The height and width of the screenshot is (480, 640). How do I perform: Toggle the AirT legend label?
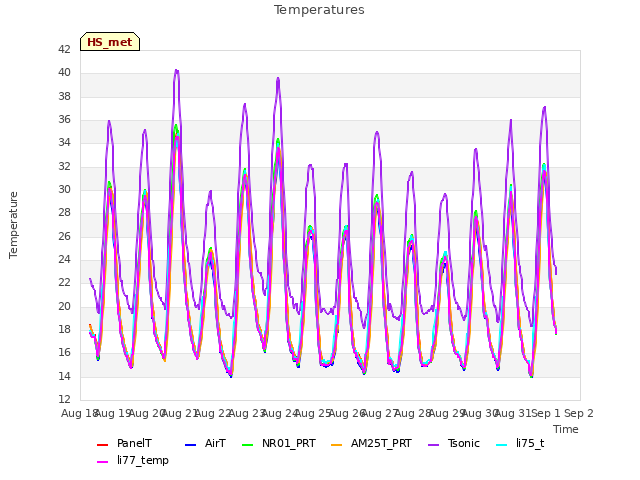pyautogui.click(x=215, y=443)
